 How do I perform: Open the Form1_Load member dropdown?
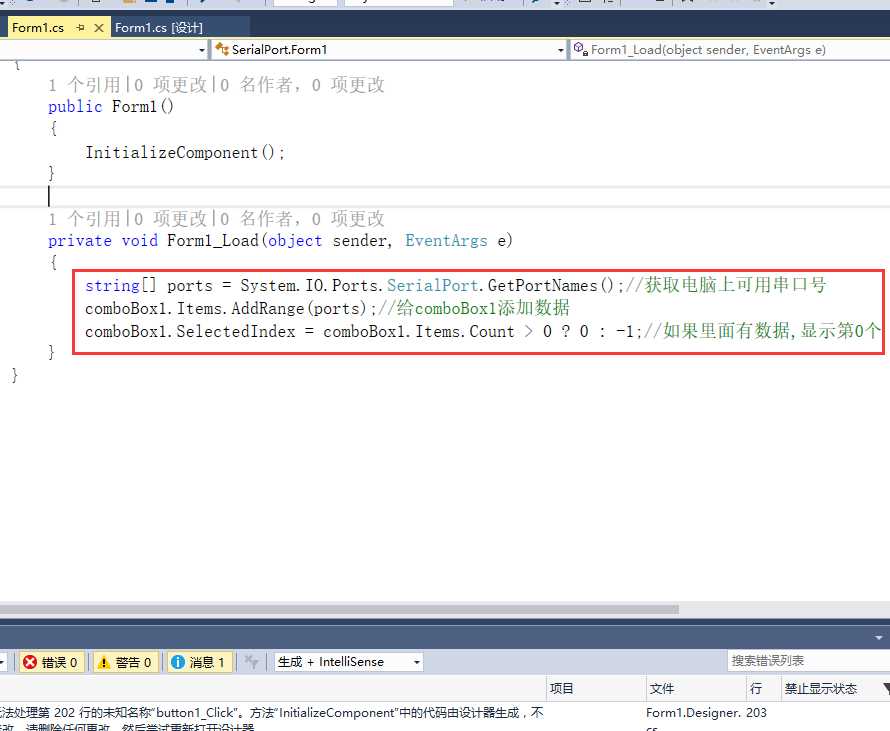[730, 50]
